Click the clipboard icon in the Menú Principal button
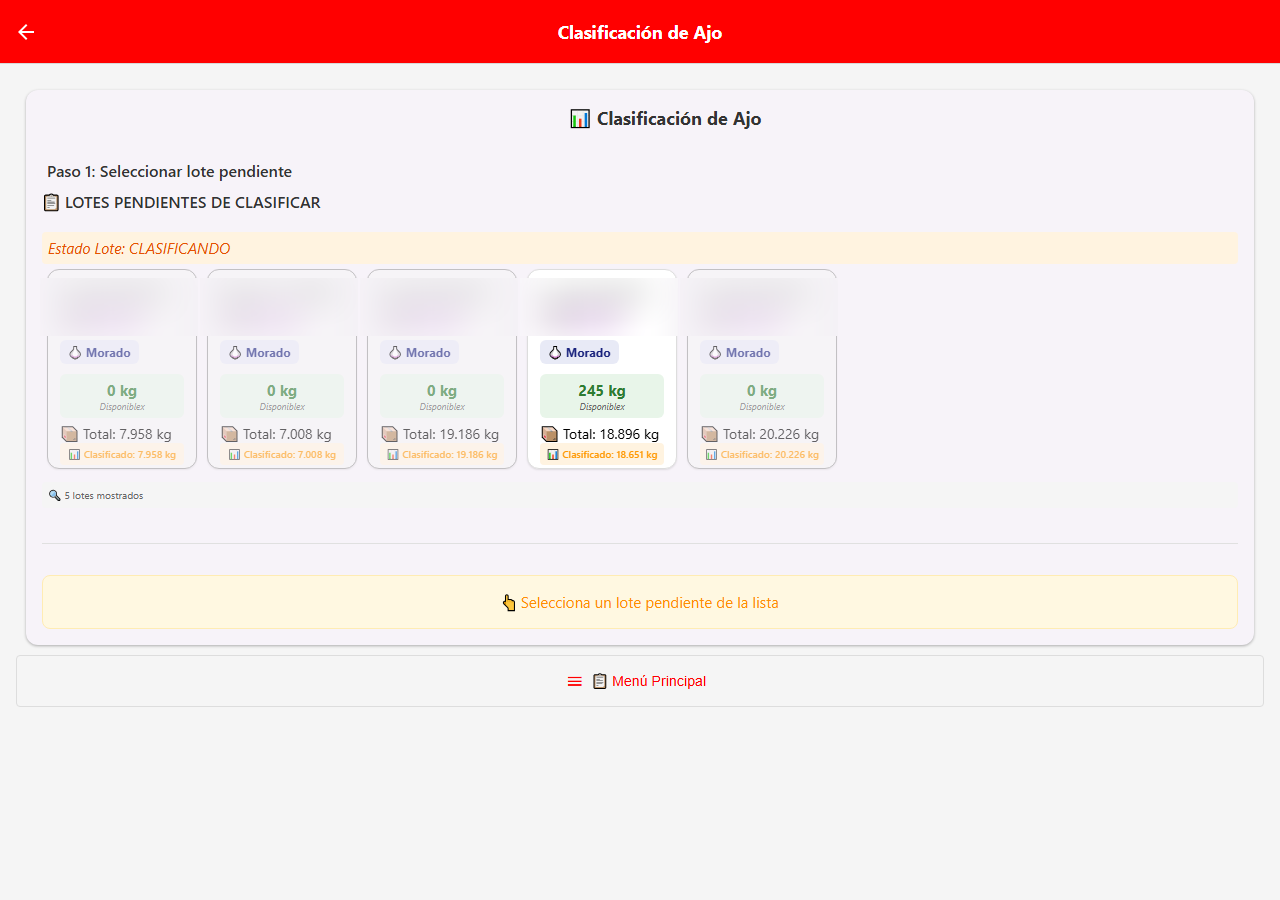Viewport: 1280px width, 900px height. 600,681
